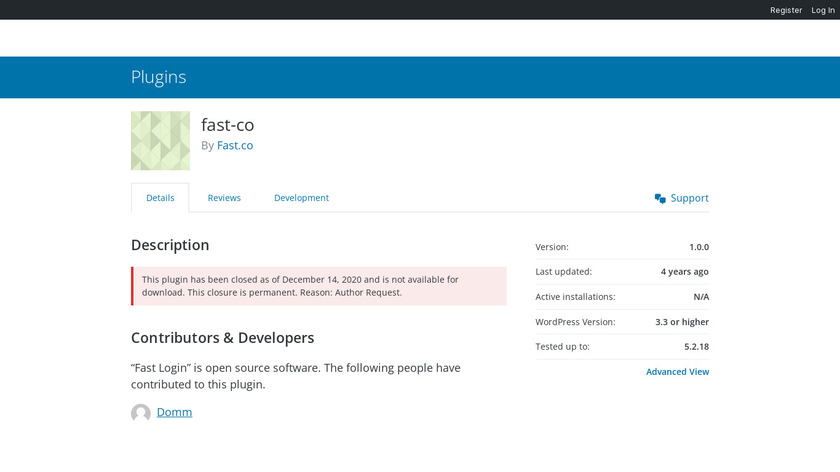Click the Log In link
The image size is (840, 472).
[821, 10]
